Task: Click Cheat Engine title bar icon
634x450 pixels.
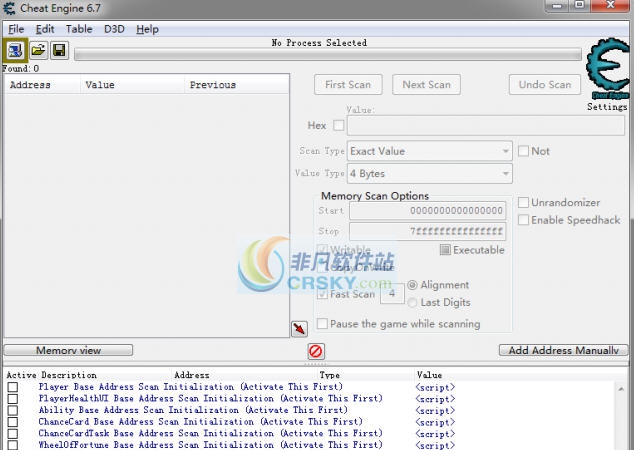Action: coord(10,9)
